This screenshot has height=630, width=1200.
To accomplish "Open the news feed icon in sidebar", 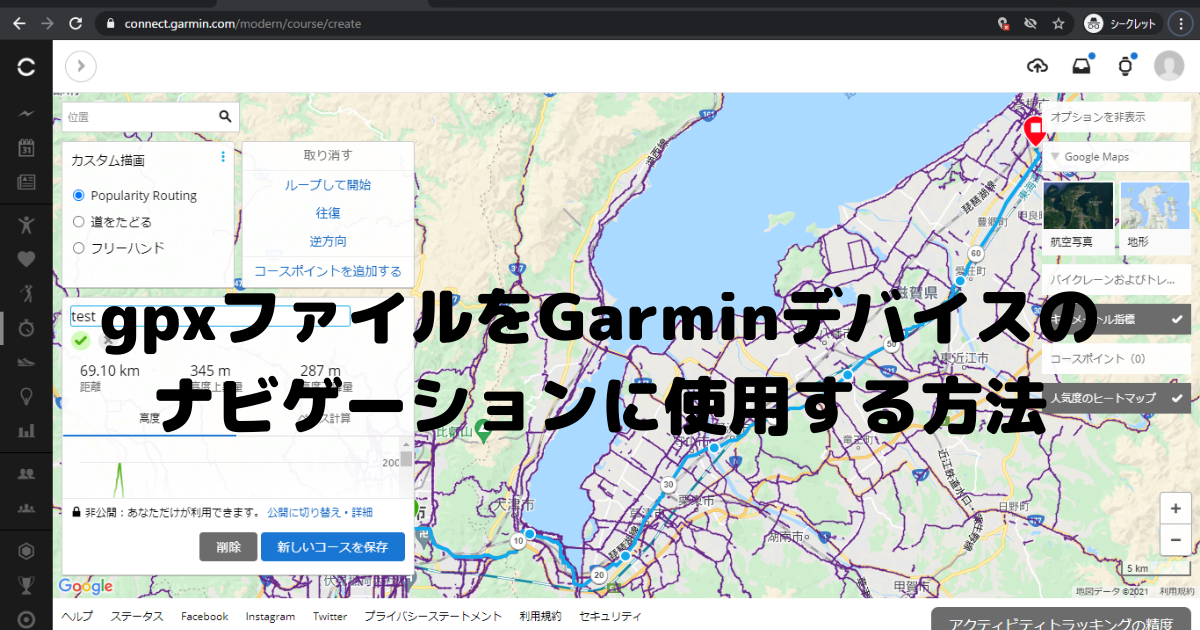I will point(27,182).
